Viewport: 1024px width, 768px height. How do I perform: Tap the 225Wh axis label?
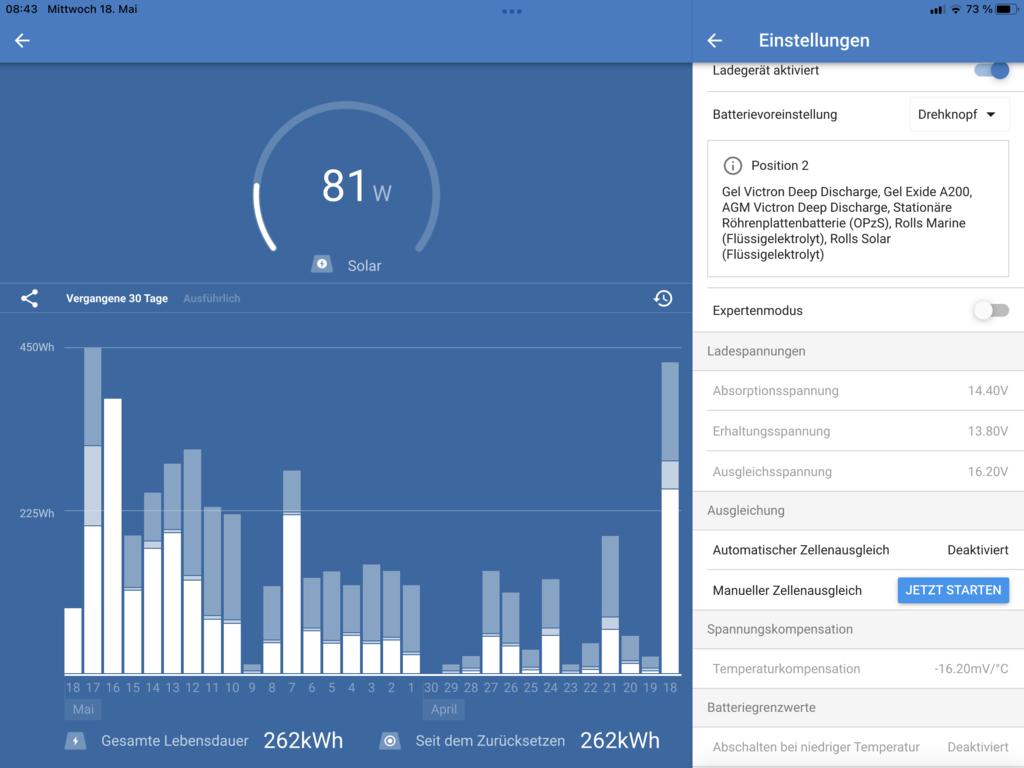[x=37, y=513]
